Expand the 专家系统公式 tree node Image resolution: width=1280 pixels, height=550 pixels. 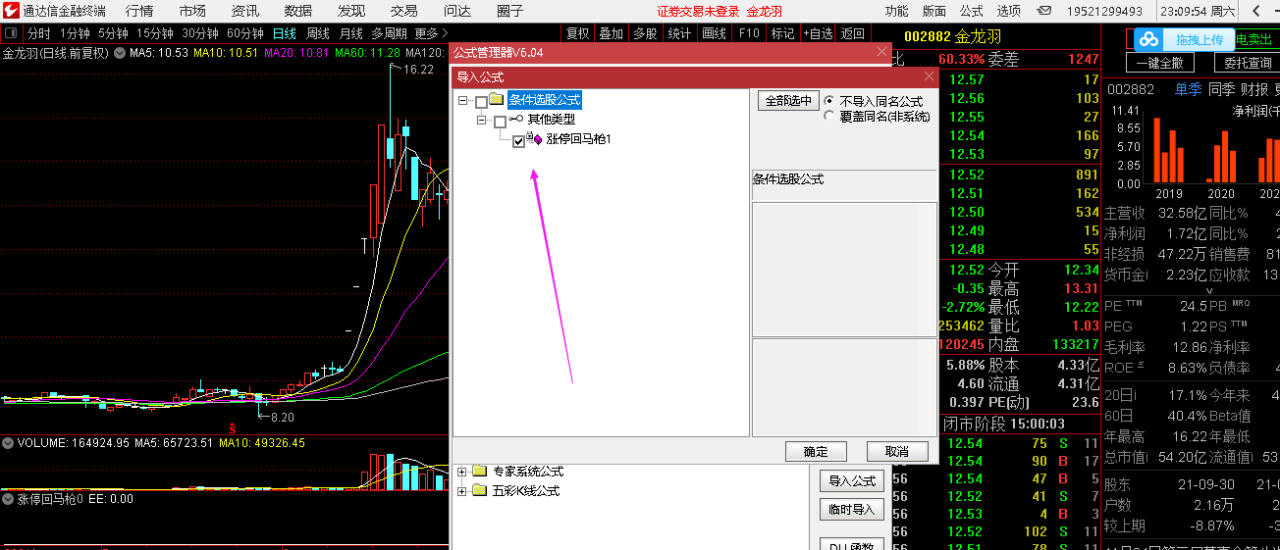click(462, 471)
